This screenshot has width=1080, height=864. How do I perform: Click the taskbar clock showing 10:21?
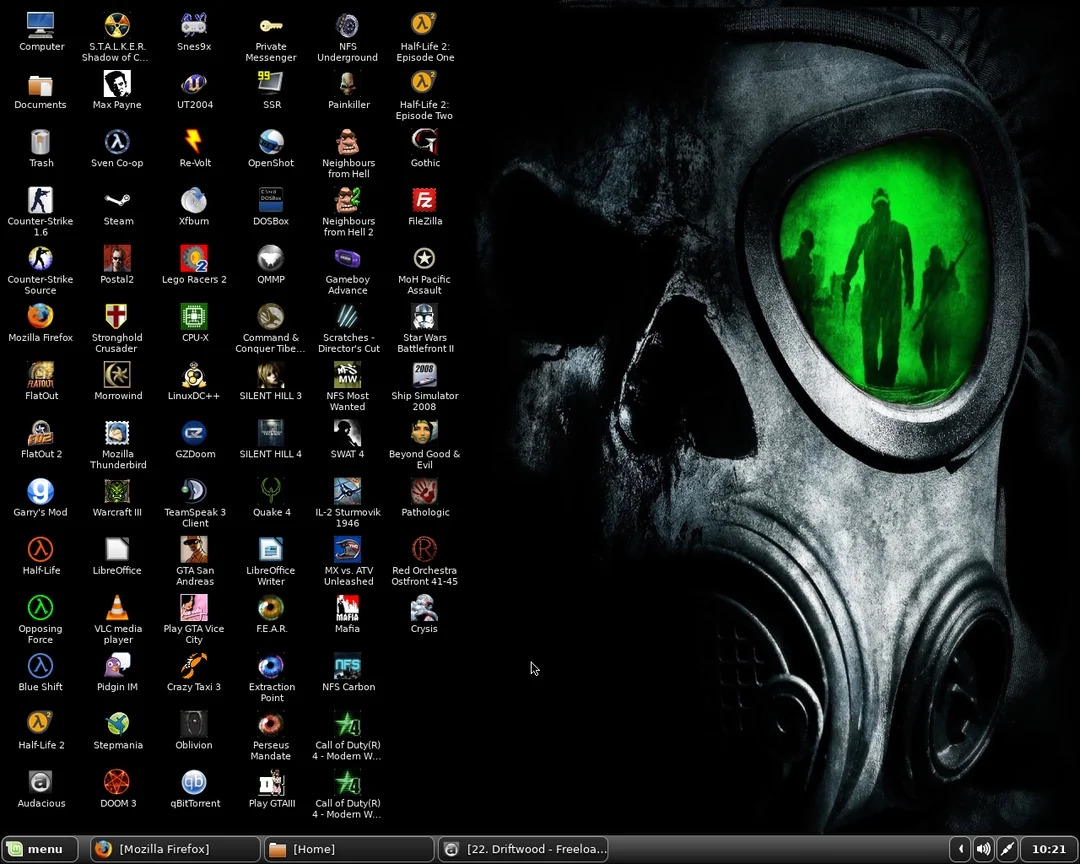tap(1048, 849)
